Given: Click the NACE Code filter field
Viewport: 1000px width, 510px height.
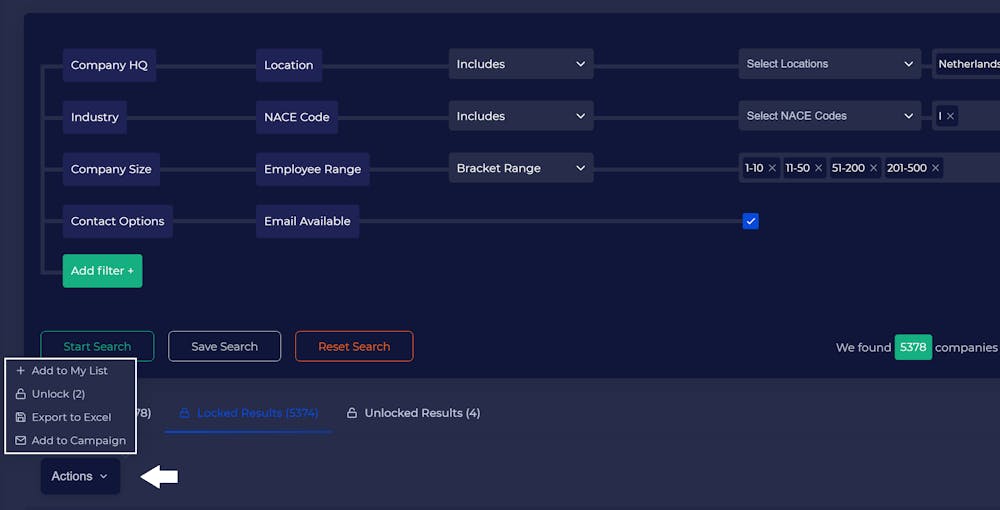Looking at the screenshot, I should click(x=297, y=117).
